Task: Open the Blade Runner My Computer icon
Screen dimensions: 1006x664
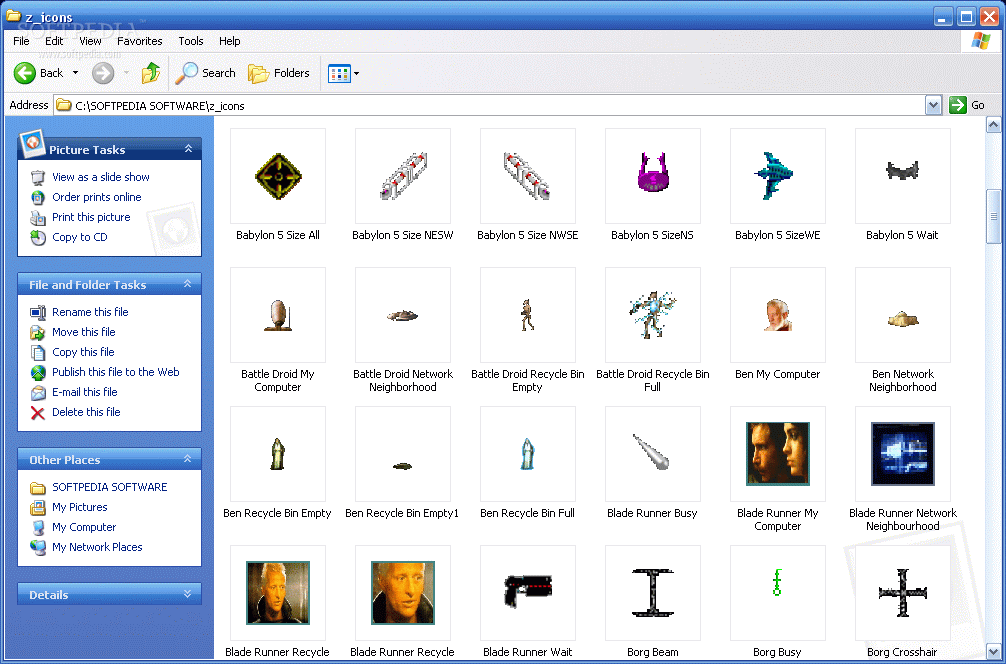Action: [777, 454]
